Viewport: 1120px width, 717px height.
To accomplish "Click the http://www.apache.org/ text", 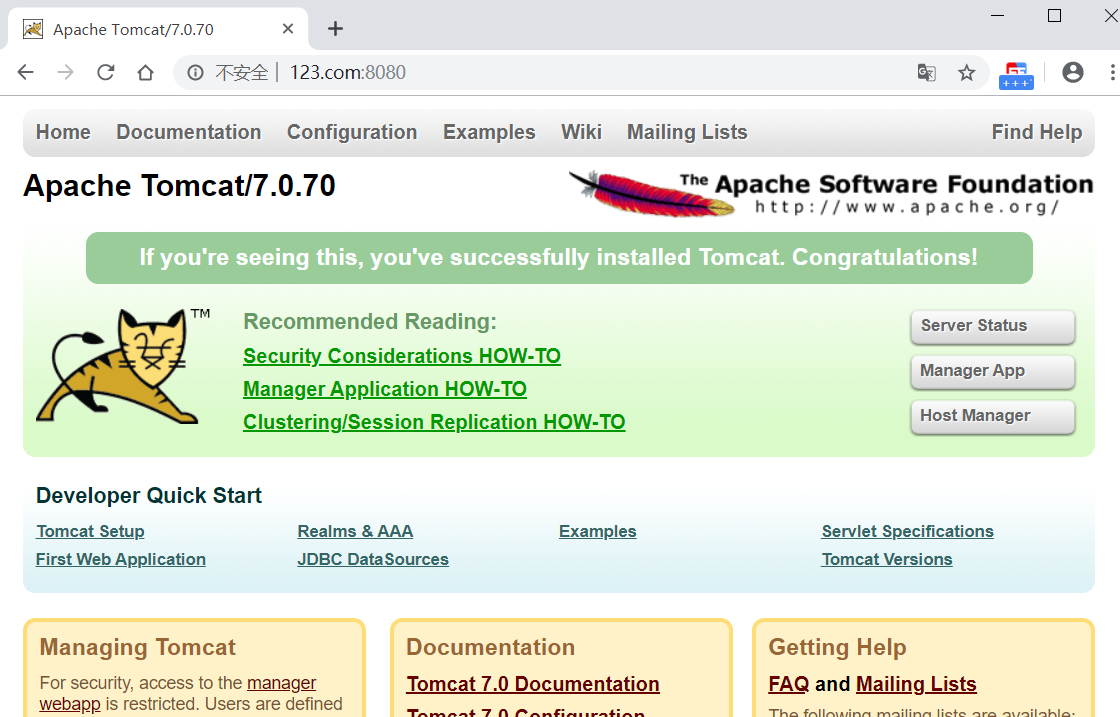I will tap(907, 207).
